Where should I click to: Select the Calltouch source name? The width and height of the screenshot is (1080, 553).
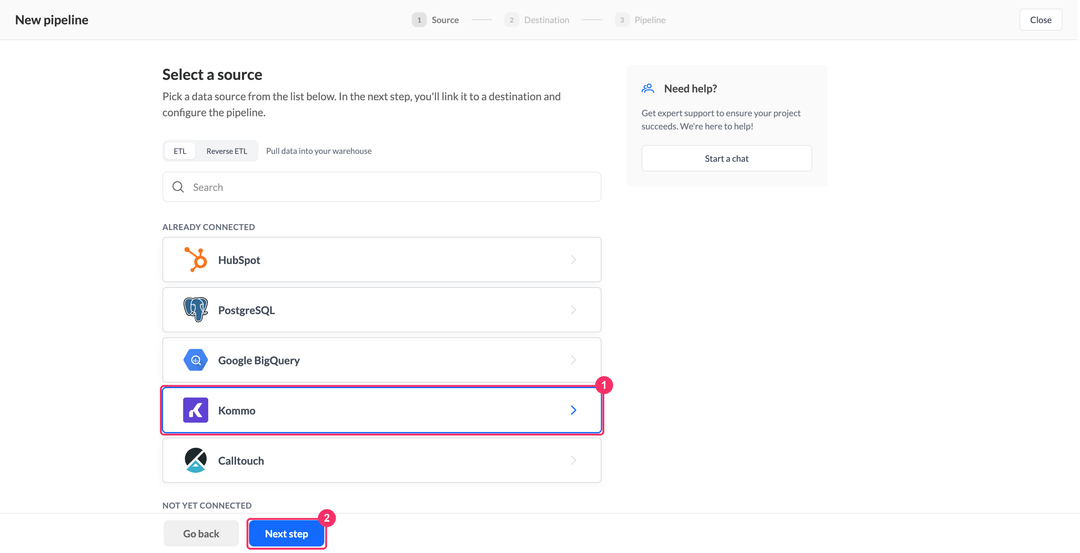coord(241,461)
